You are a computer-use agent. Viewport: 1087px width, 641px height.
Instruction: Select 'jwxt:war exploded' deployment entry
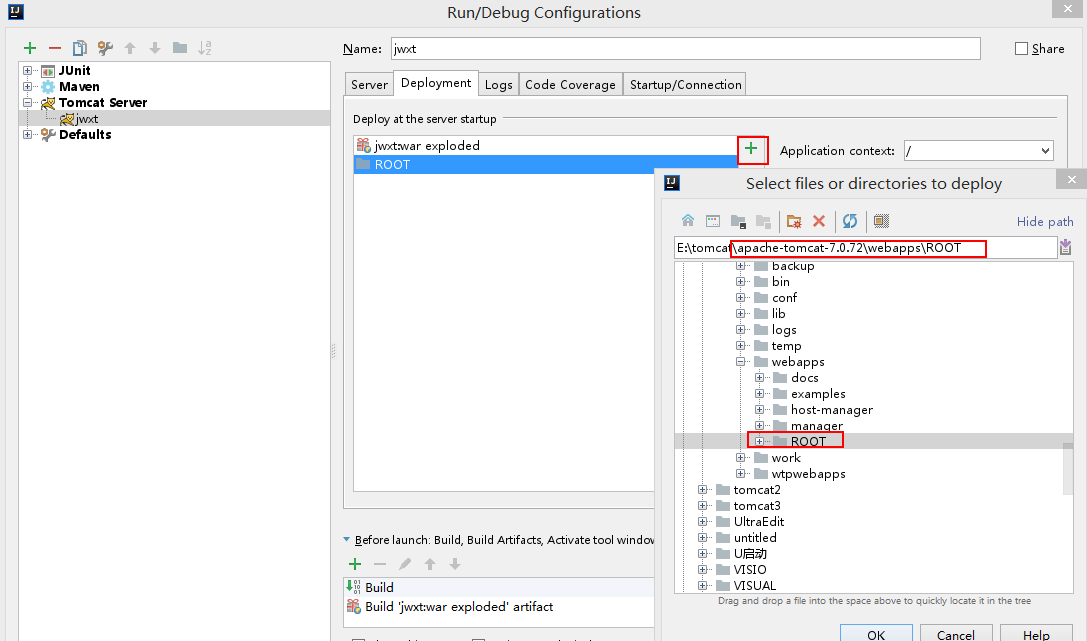click(546, 146)
